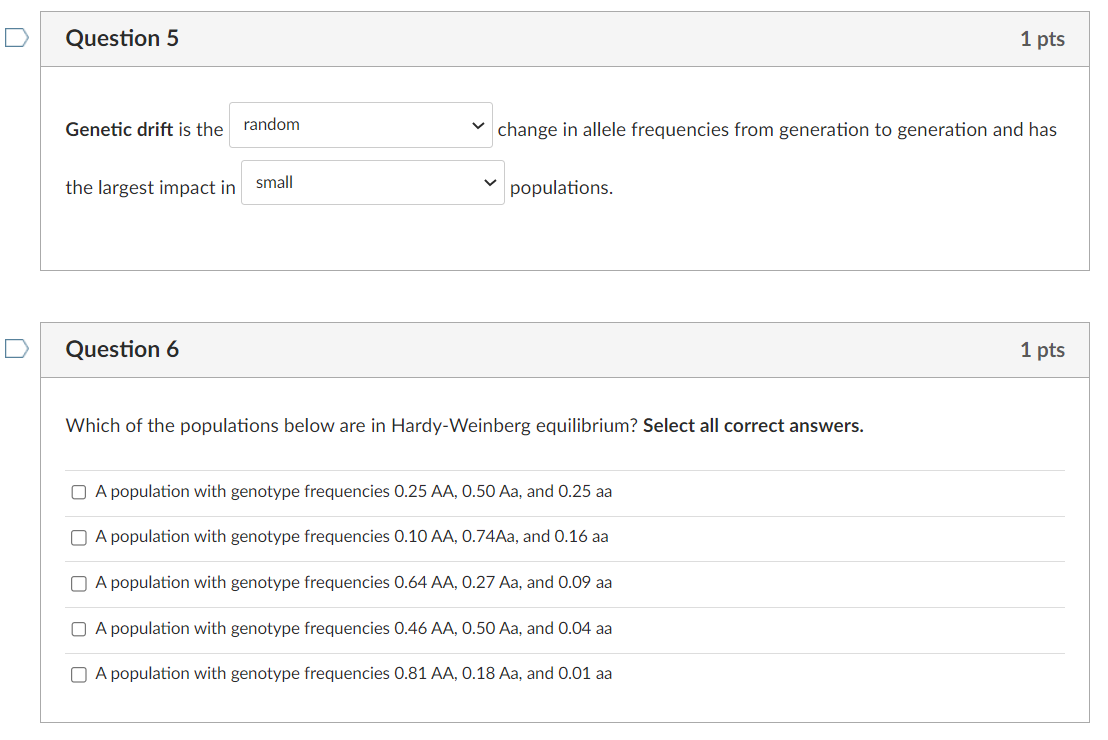The image size is (1108, 740).
Task: Click the 'Question 6' heading
Action: [x=122, y=350]
